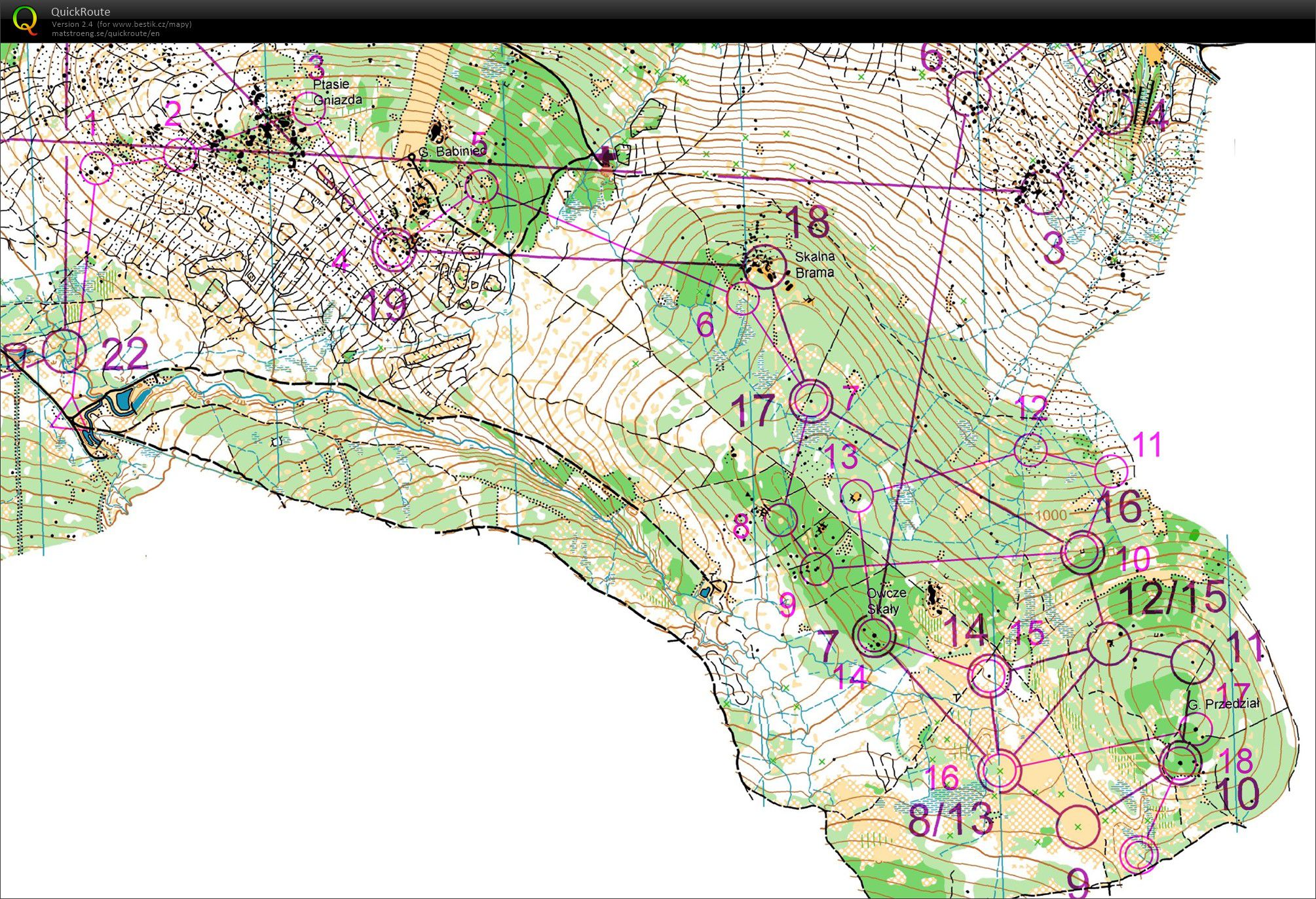Image resolution: width=1316 pixels, height=899 pixels.
Task: Click the large control number 19
Action: coord(385,304)
